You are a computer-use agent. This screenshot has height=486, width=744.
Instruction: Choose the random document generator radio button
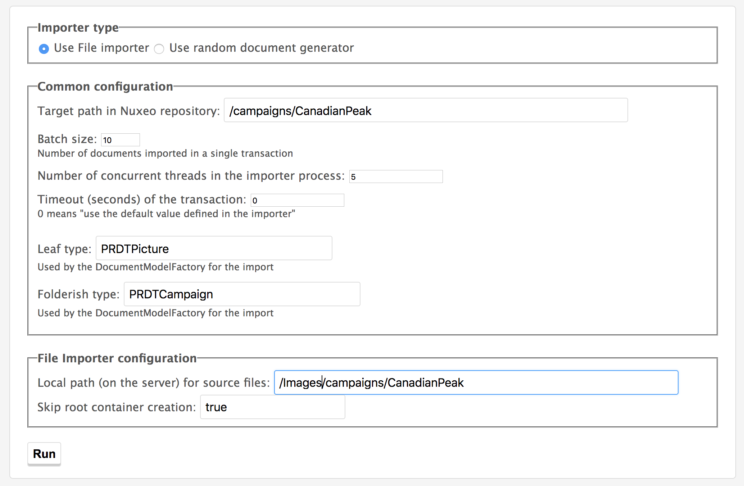[x=159, y=49]
